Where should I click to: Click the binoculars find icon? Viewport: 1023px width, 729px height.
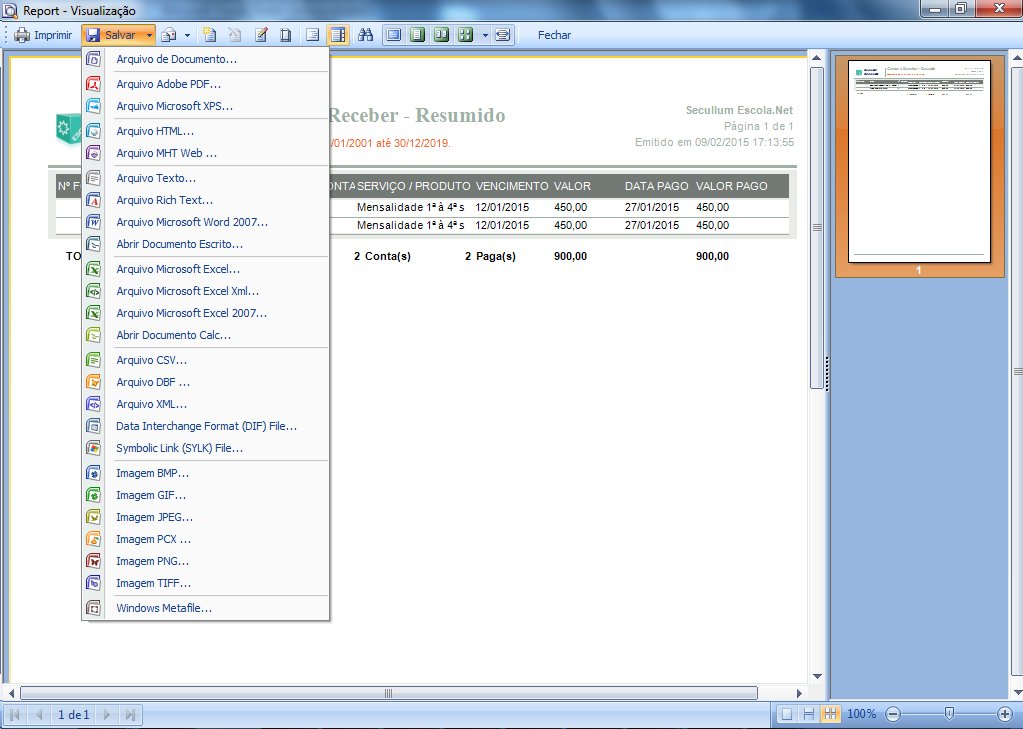tap(365, 35)
